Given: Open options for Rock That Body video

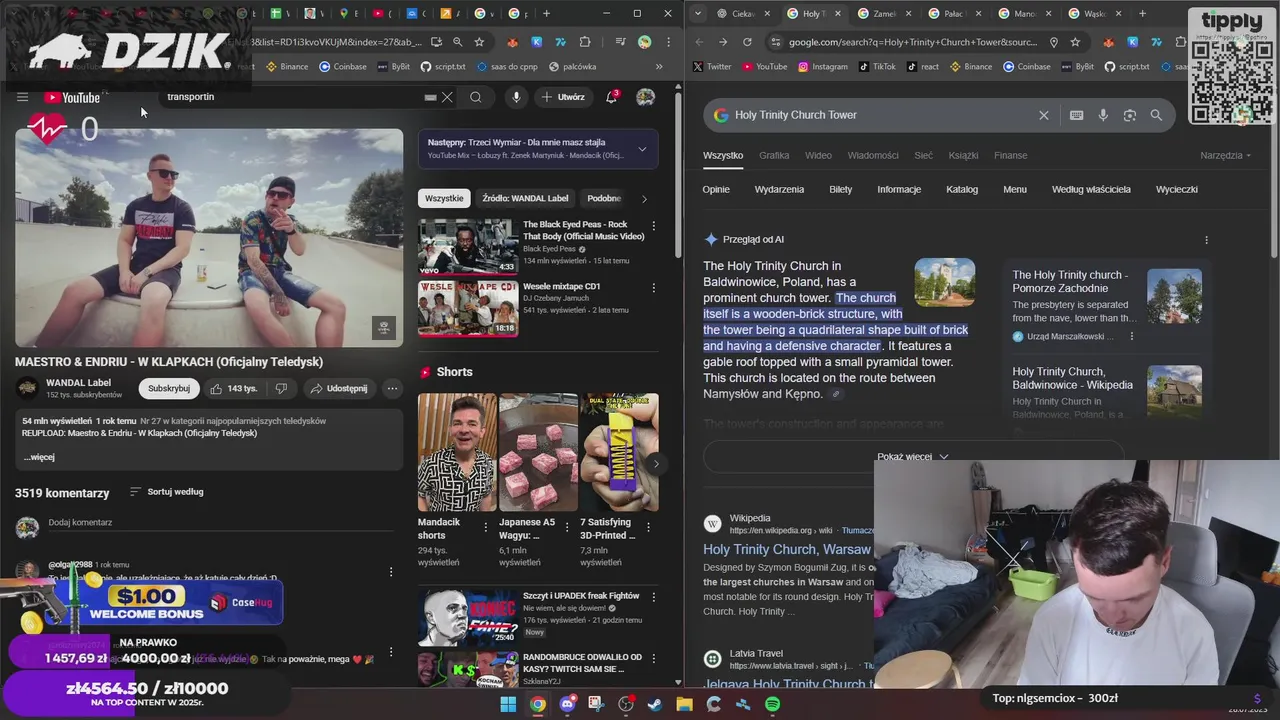Looking at the screenshot, I should click(654, 226).
